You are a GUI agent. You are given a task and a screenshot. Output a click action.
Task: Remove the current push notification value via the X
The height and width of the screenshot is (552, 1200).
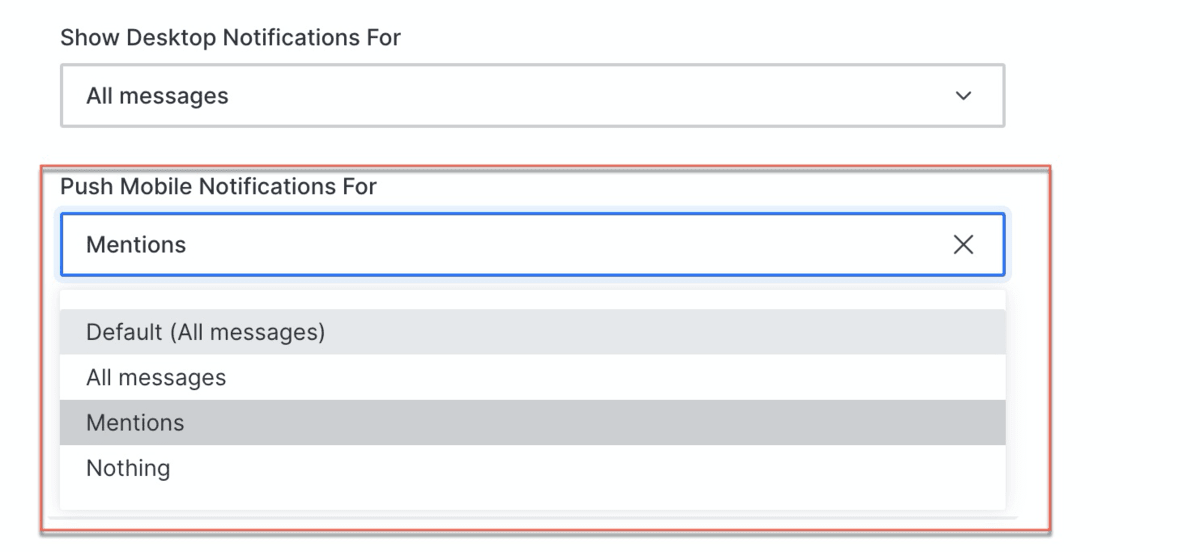[963, 245]
